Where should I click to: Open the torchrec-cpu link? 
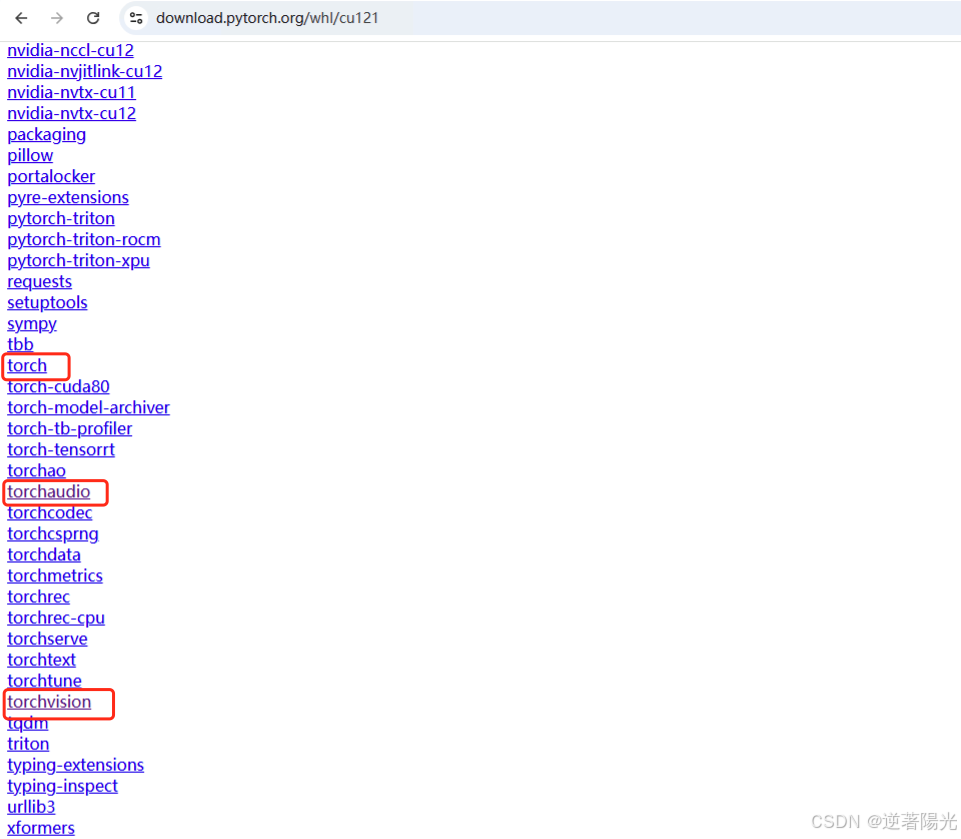(56, 618)
